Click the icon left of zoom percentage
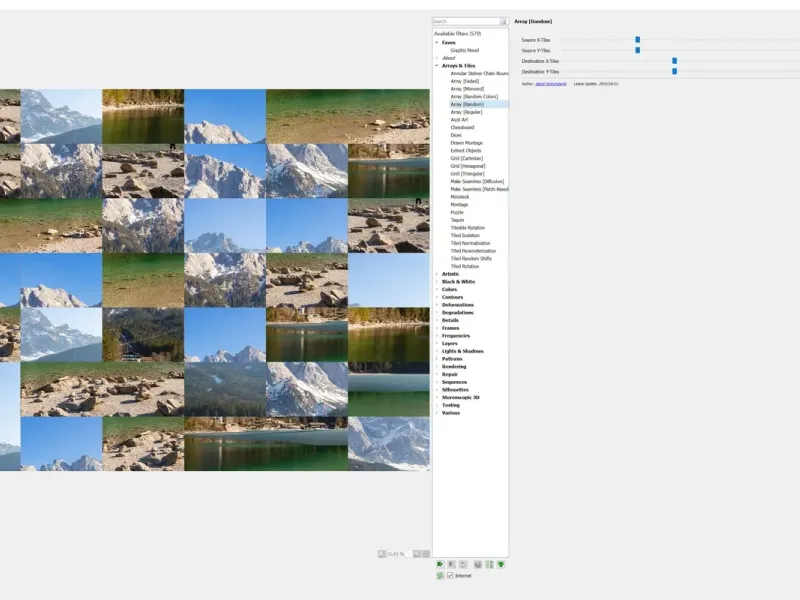Screen dimensions: 800x600 (381, 553)
